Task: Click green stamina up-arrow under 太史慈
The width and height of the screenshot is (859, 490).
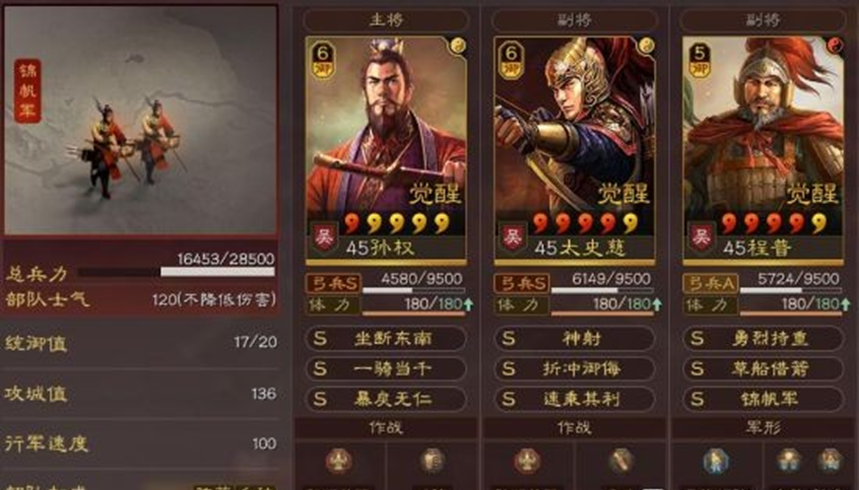Action: [x=657, y=304]
